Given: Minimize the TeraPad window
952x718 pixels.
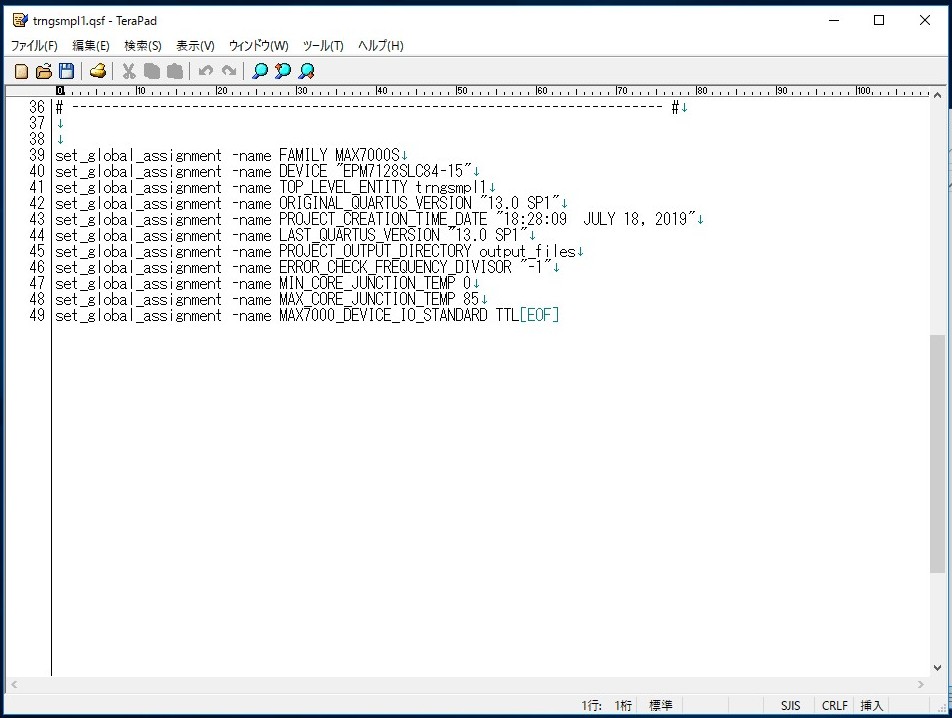Looking at the screenshot, I should (834, 21).
